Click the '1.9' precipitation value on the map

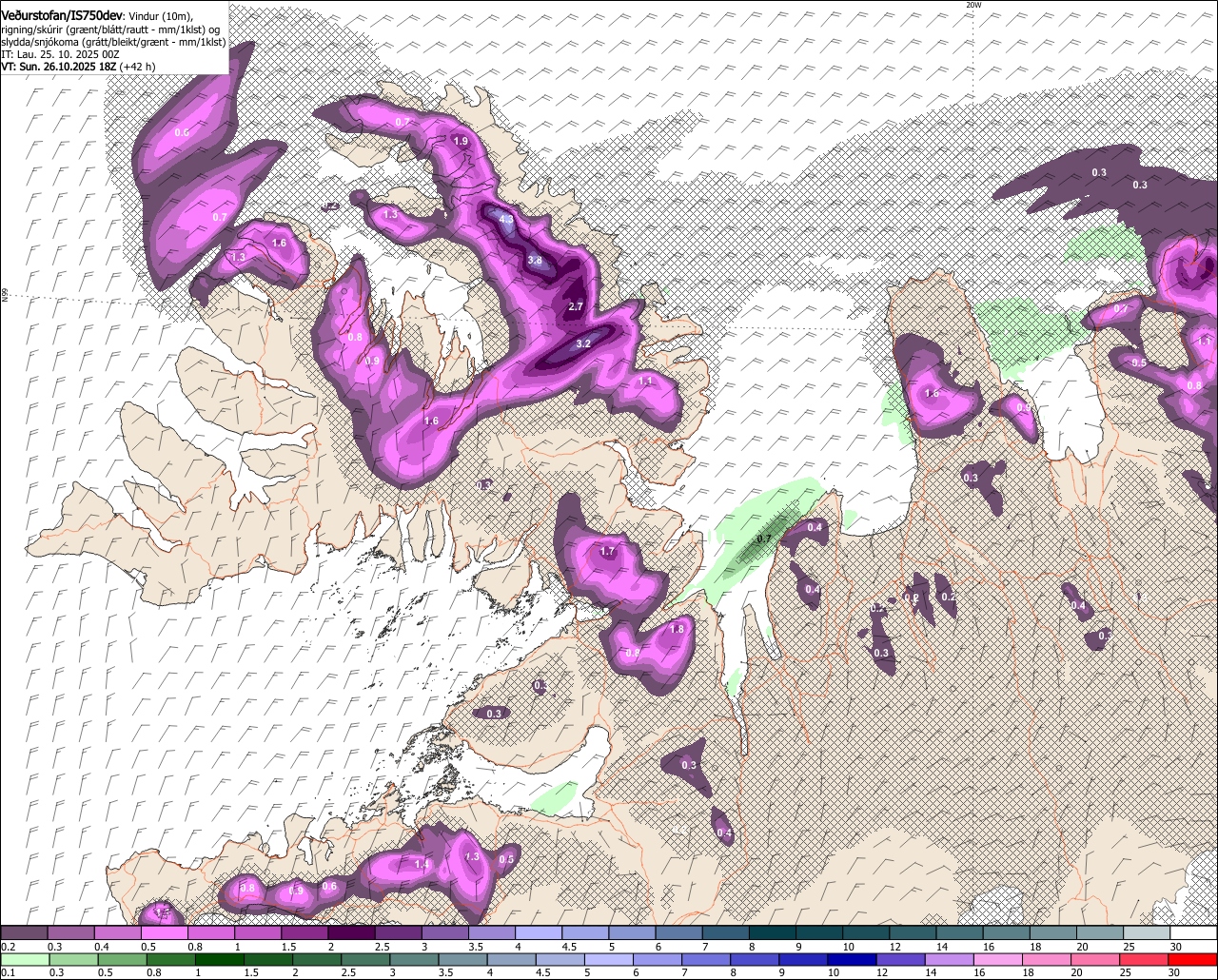461,141
